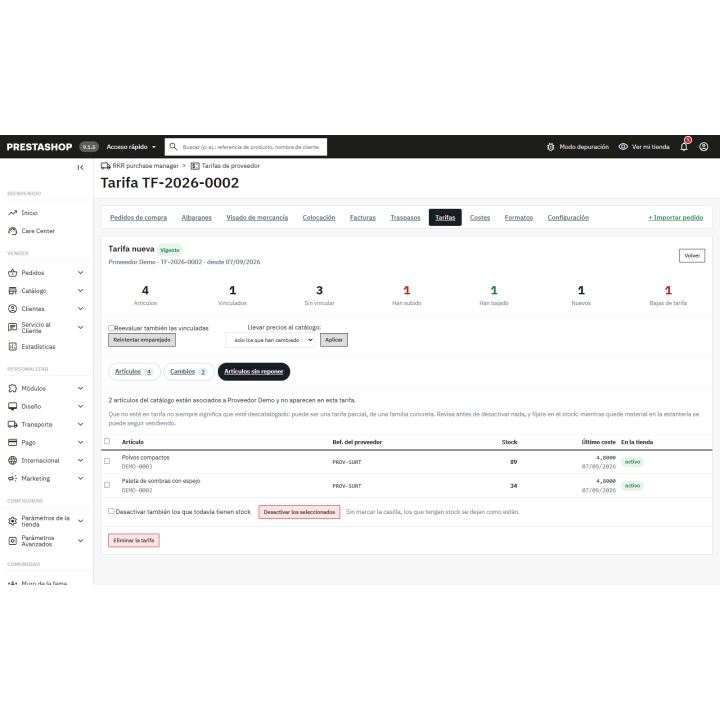Switch to the Pedidos de compra tab
Image resolution: width=720 pixels, height=720 pixels.
(x=139, y=218)
